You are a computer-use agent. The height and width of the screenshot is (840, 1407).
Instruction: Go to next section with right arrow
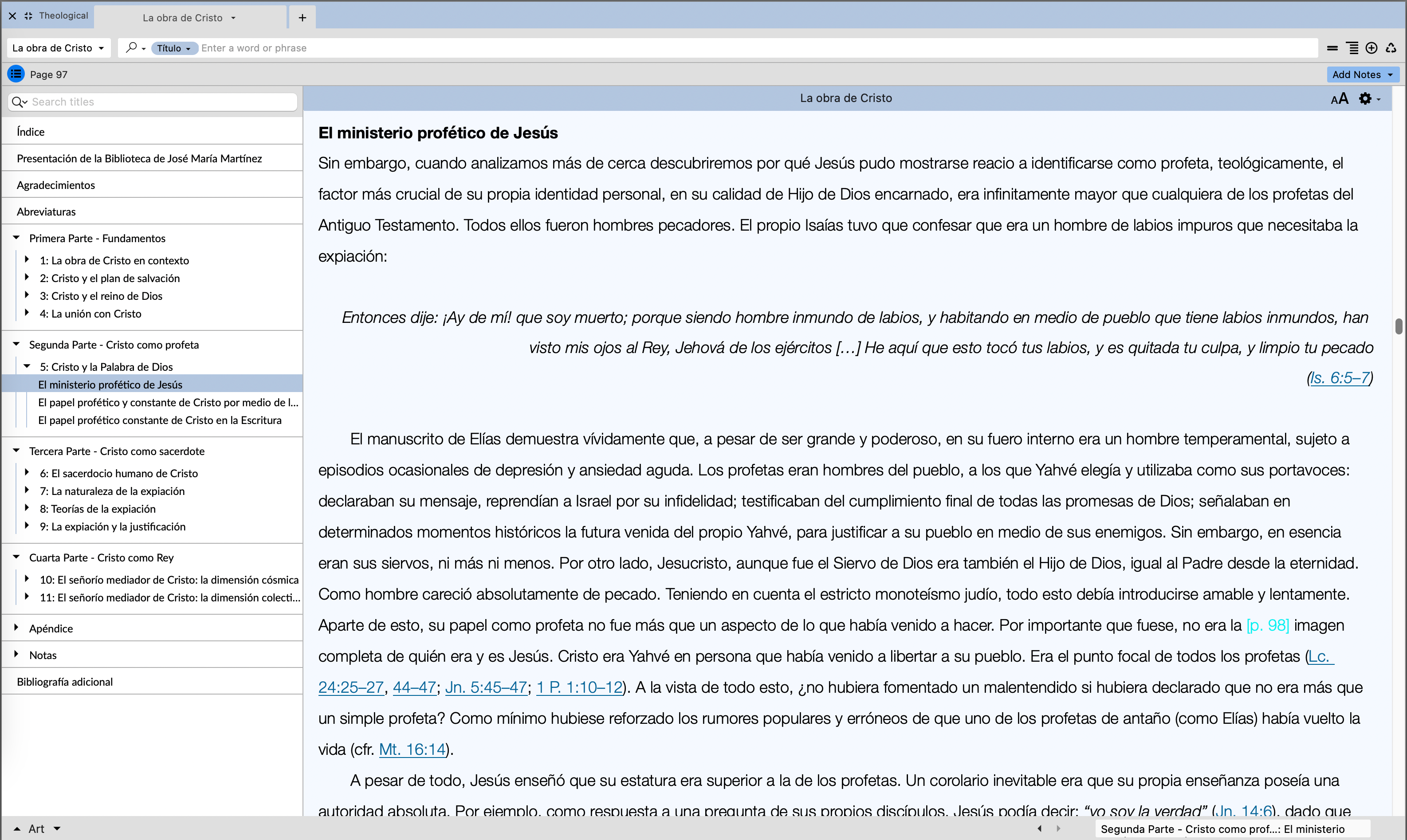click(1058, 828)
